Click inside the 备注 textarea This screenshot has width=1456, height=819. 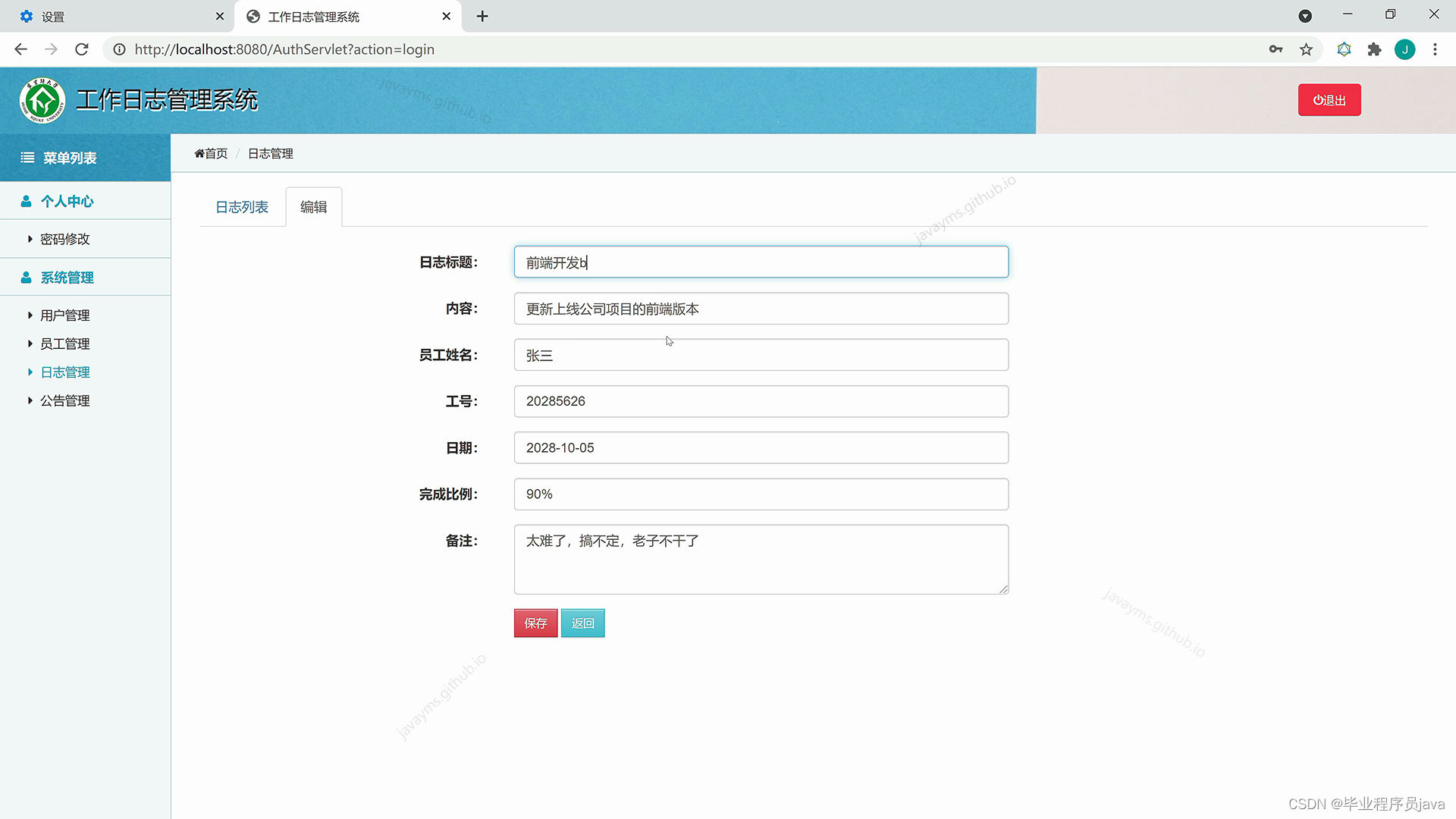click(x=761, y=560)
